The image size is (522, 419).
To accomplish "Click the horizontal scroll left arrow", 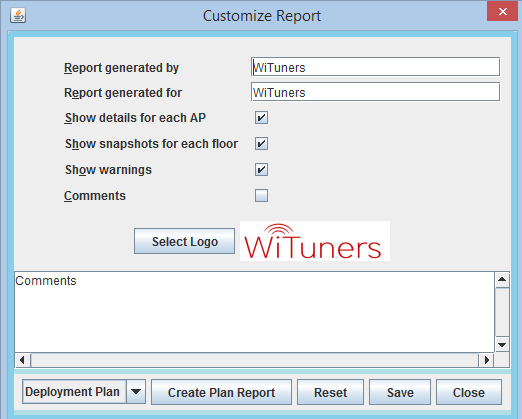I will [22, 360].
